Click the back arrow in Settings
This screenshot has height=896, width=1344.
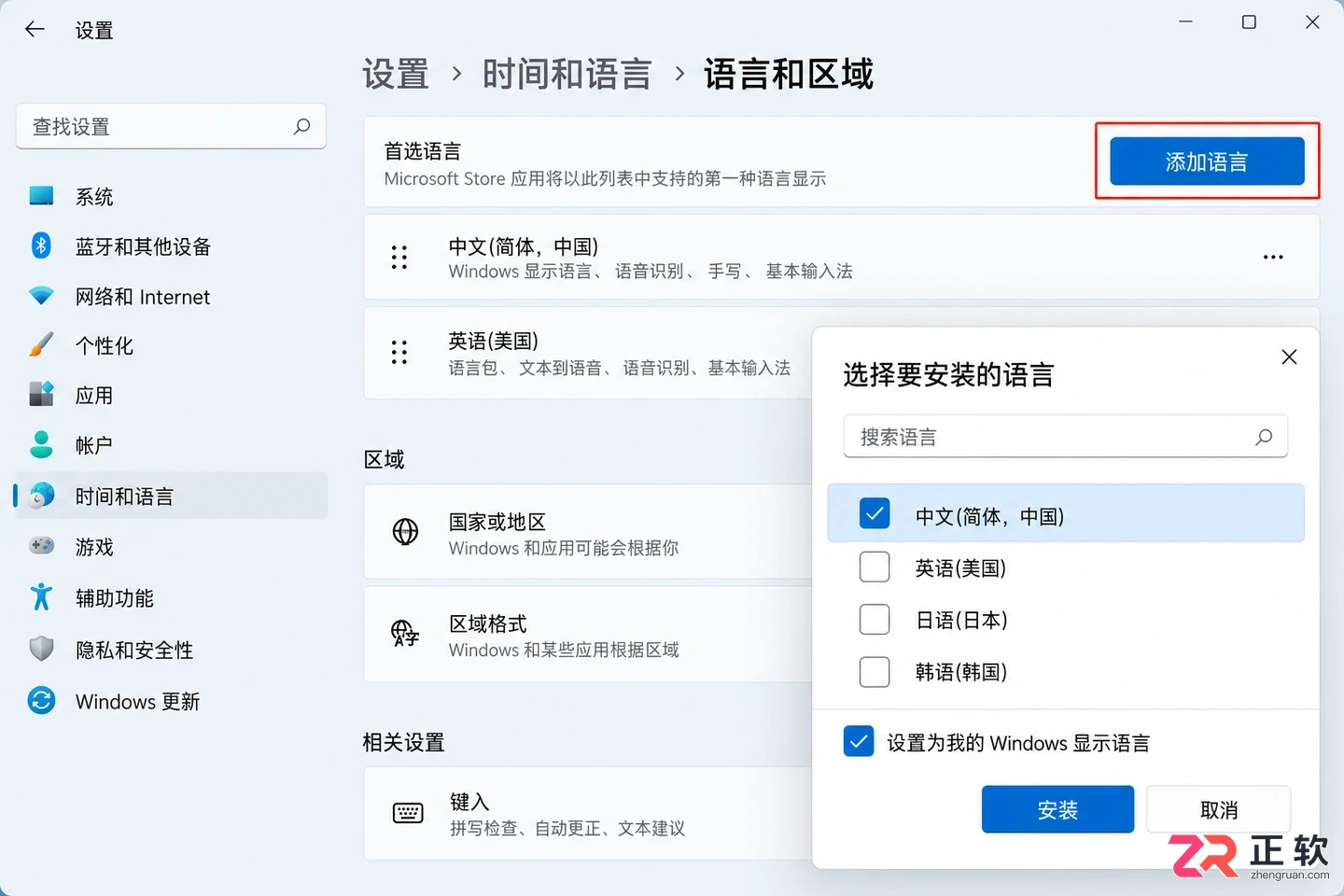(35, 29)
